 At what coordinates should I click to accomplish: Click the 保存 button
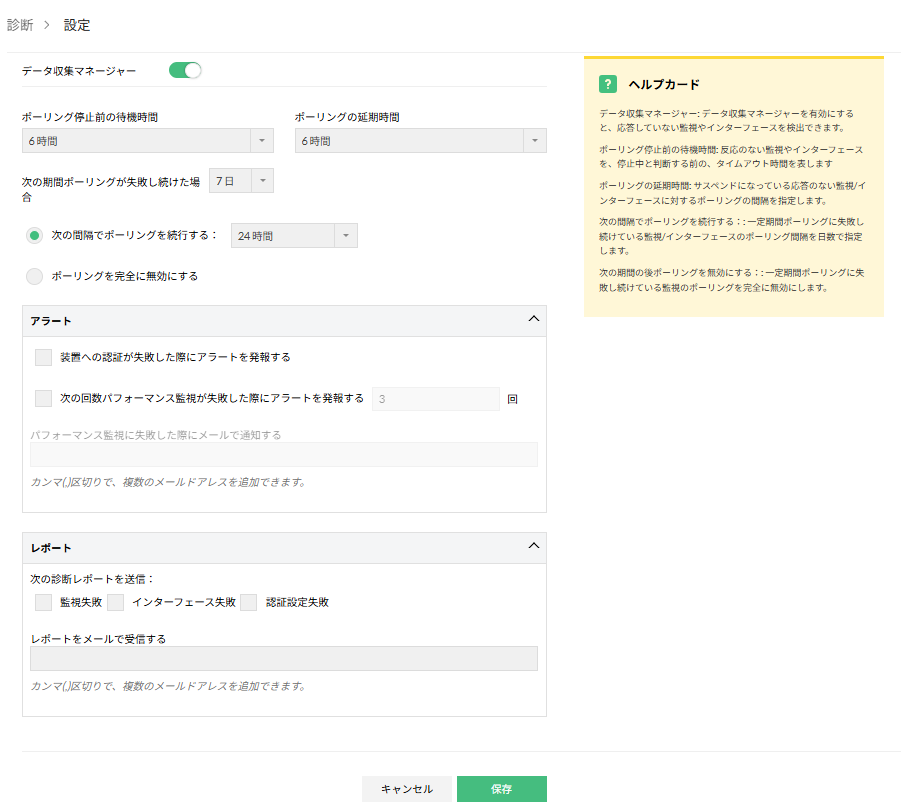coord(501,788)
